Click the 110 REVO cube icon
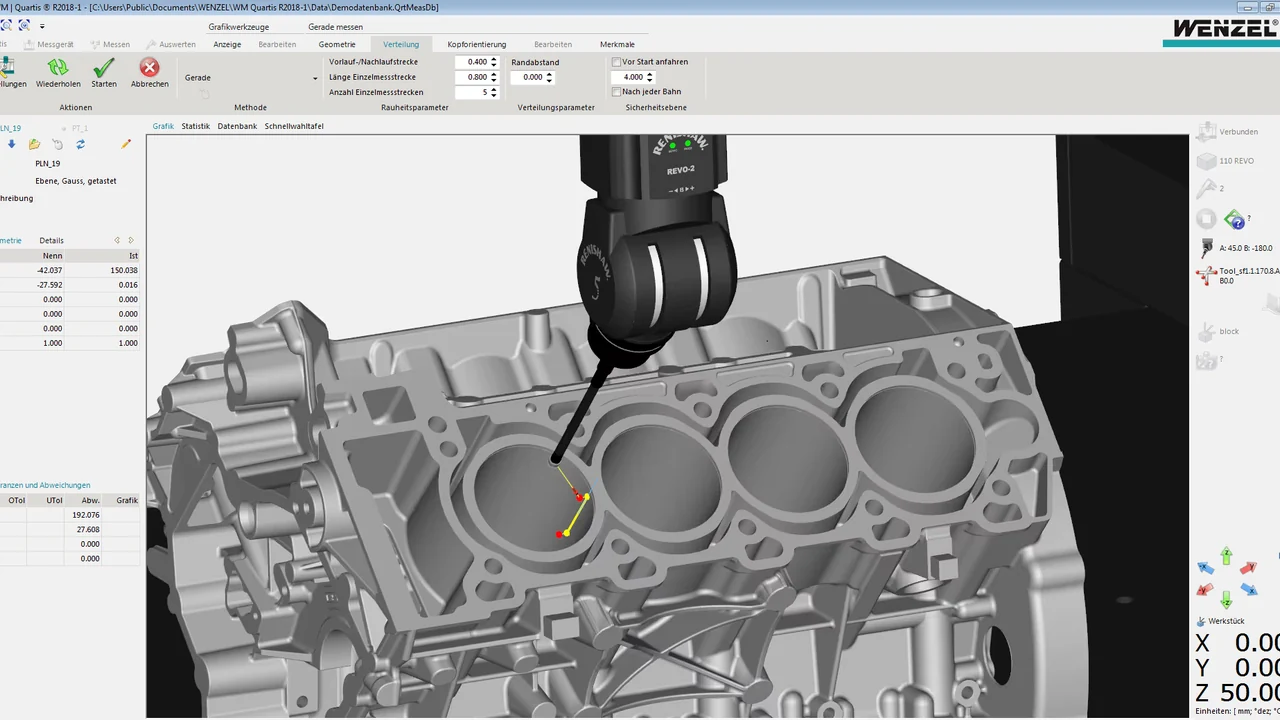 point(1206,160)
